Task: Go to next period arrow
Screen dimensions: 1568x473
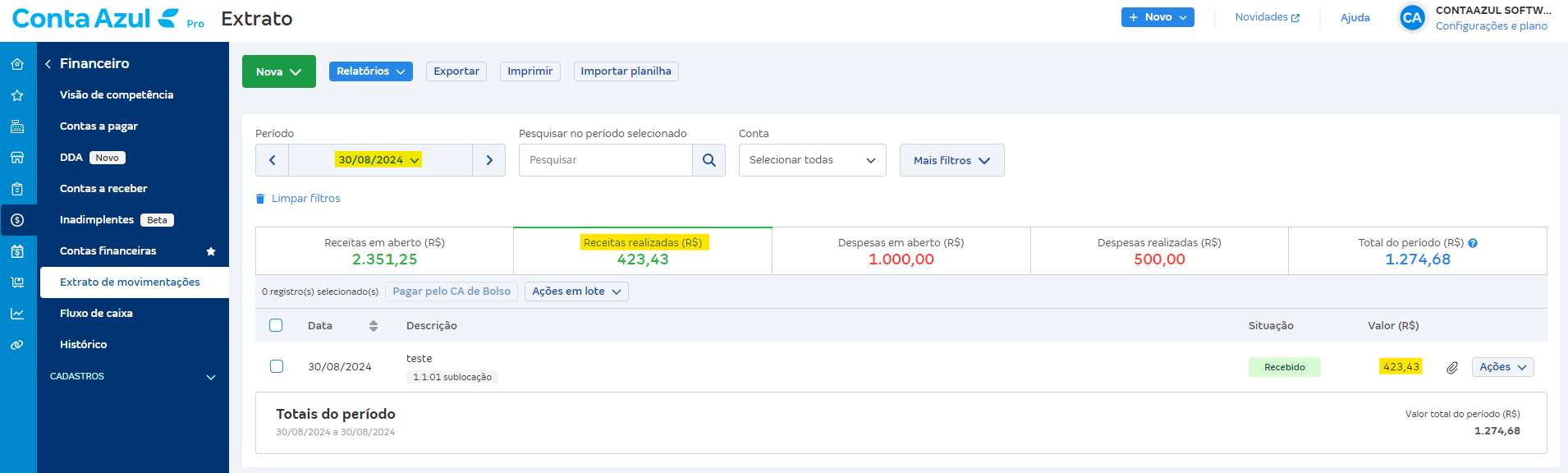Action: pyautogui.click(x=489, y=160)
